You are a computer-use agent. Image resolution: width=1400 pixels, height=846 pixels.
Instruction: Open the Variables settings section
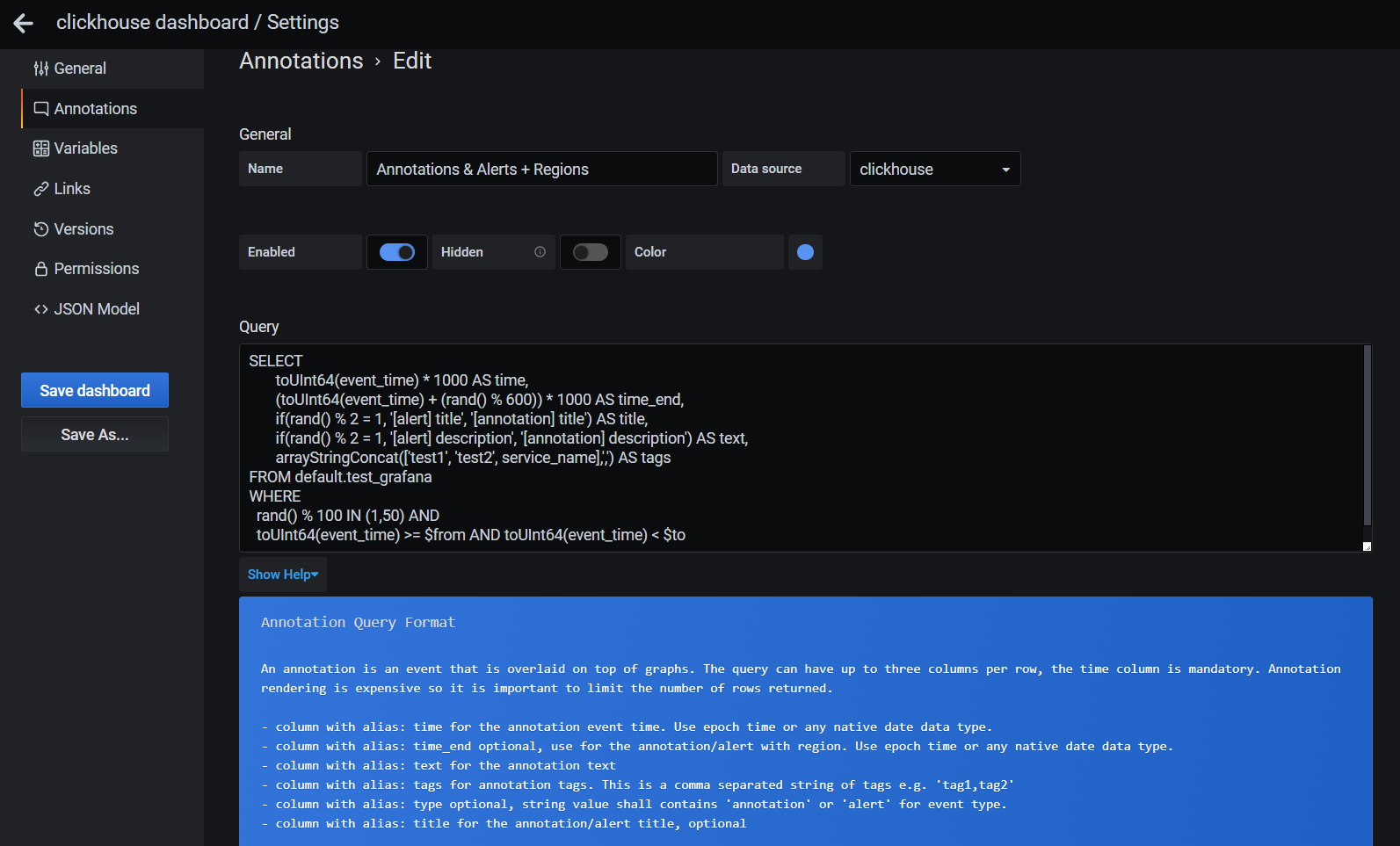112,148
